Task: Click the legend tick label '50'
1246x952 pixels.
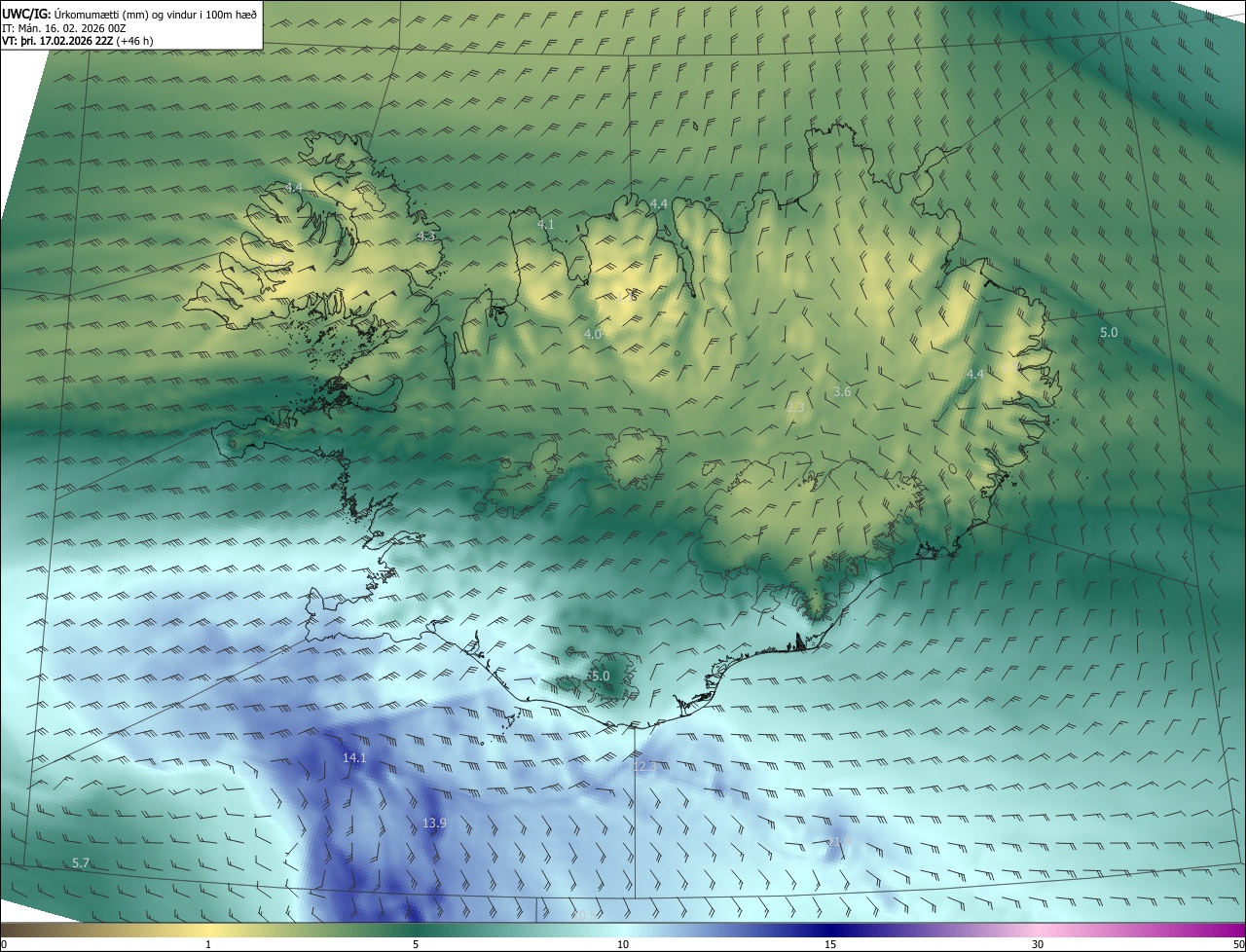Action: click(x=1238, y=944)
